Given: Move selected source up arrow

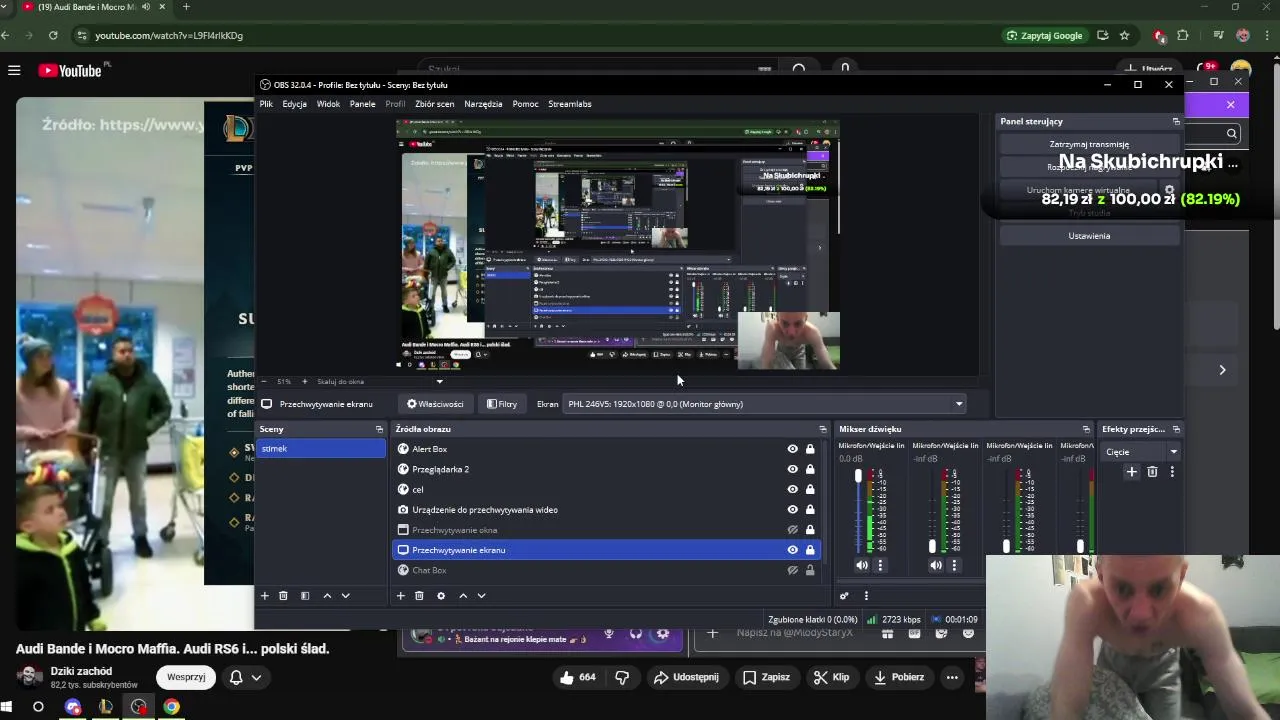Looking at the screenshot, I should tap(463, 596).
